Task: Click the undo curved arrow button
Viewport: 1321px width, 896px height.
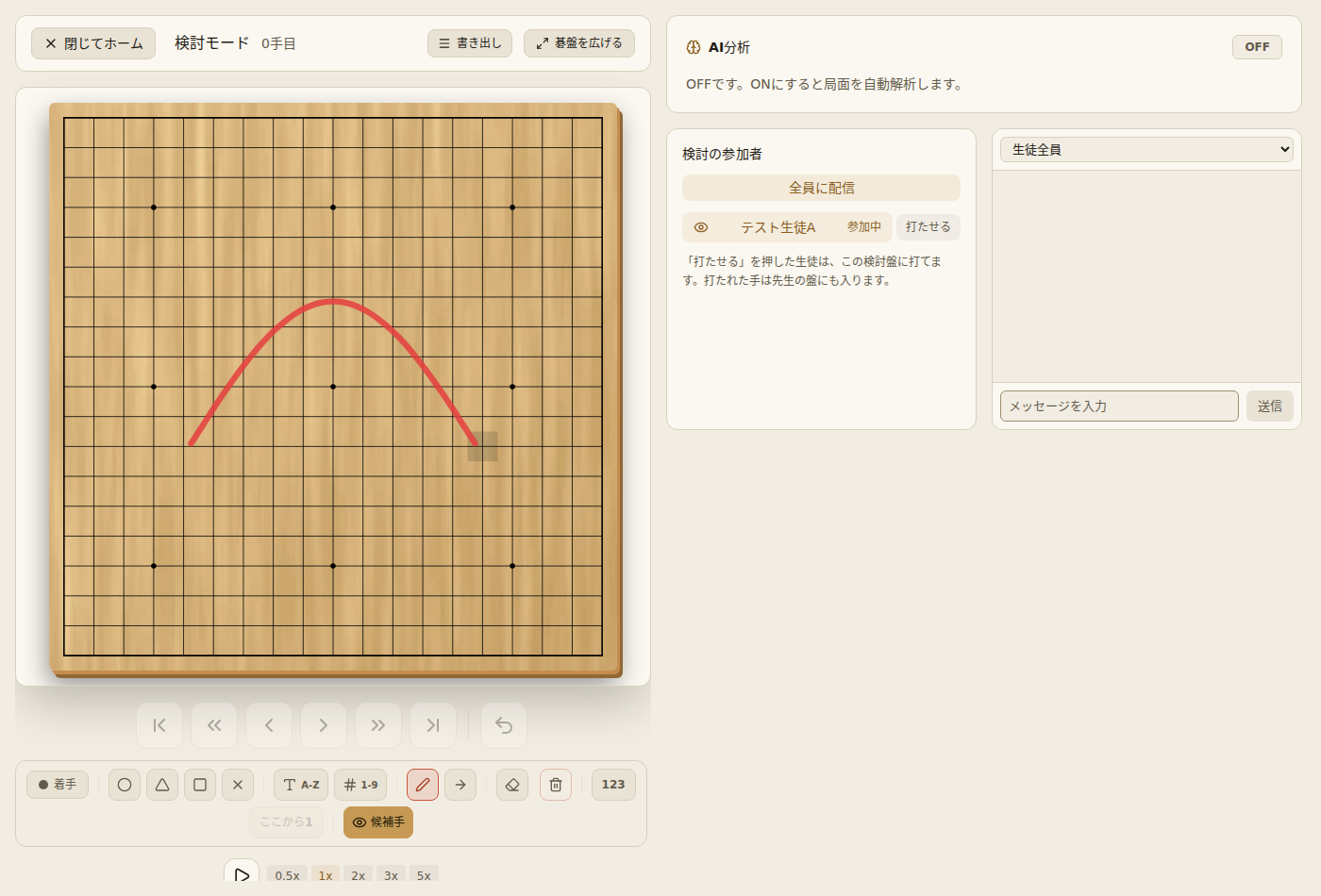Action: [504, 725]
